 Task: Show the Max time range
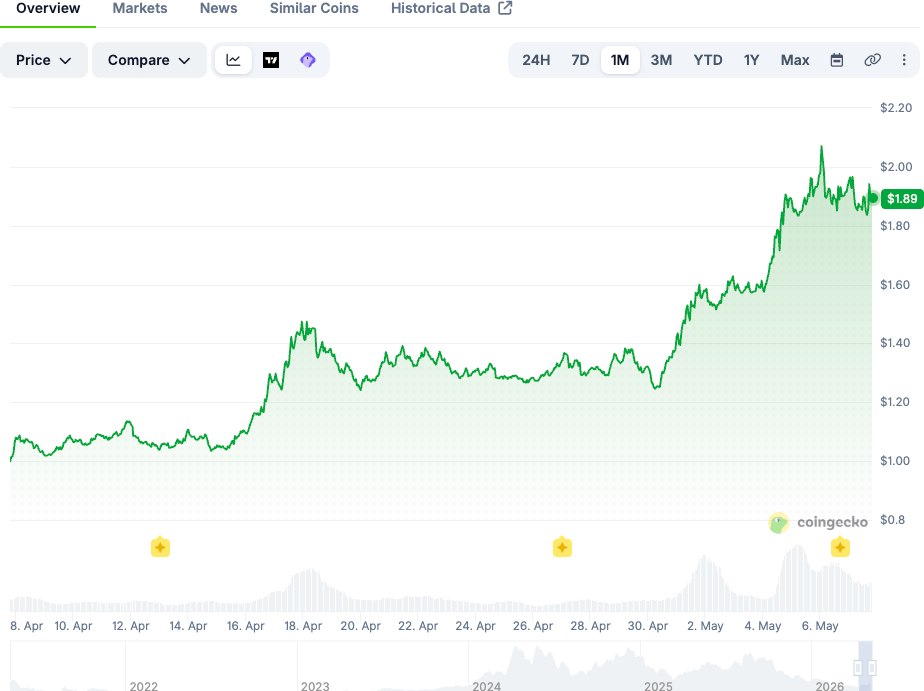tap(795, 60)
